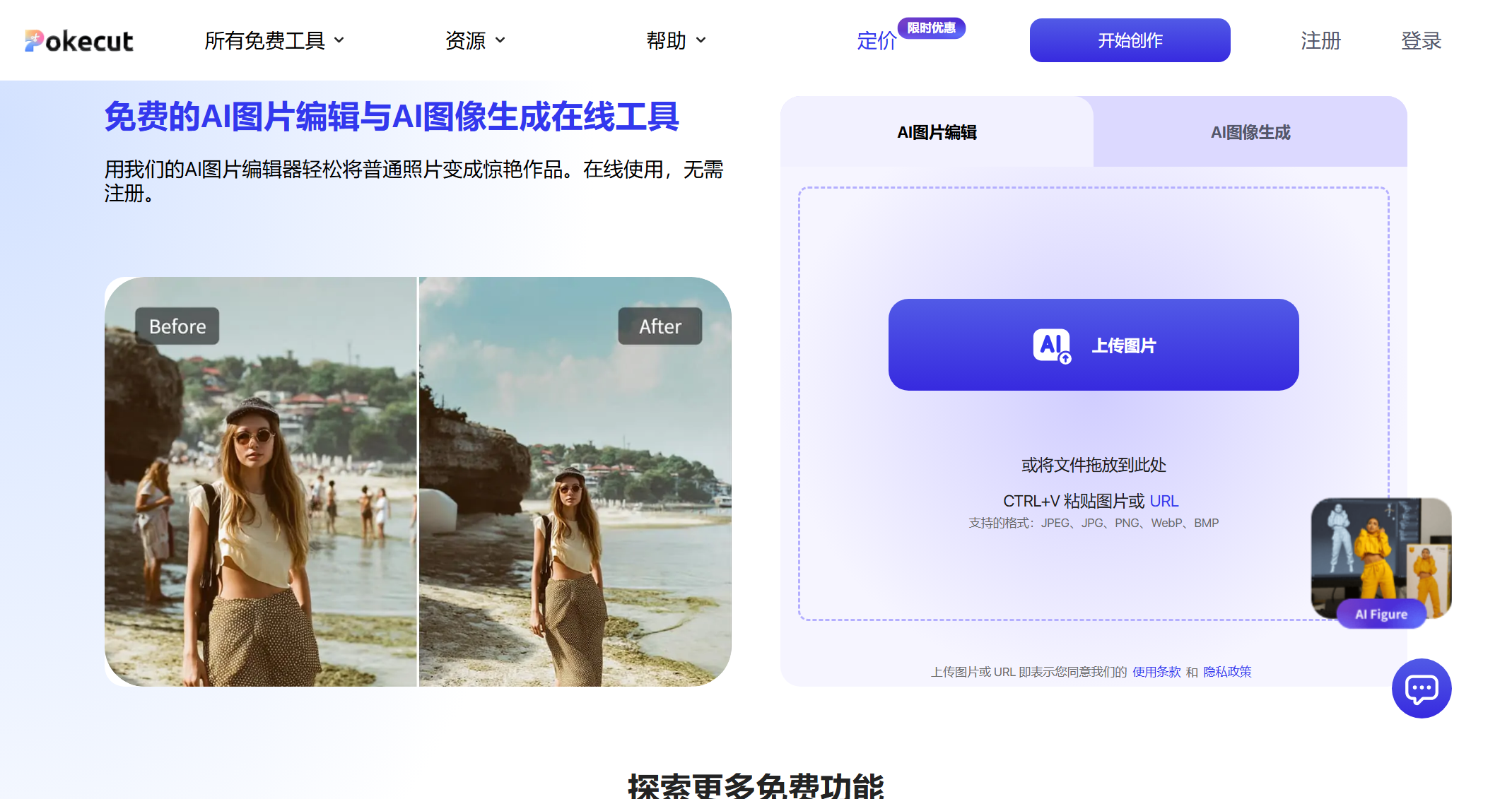This screenshot has width=1512, height=799.
Task: Click the Before/After comparison divider
Action: (x=418, y=481)
